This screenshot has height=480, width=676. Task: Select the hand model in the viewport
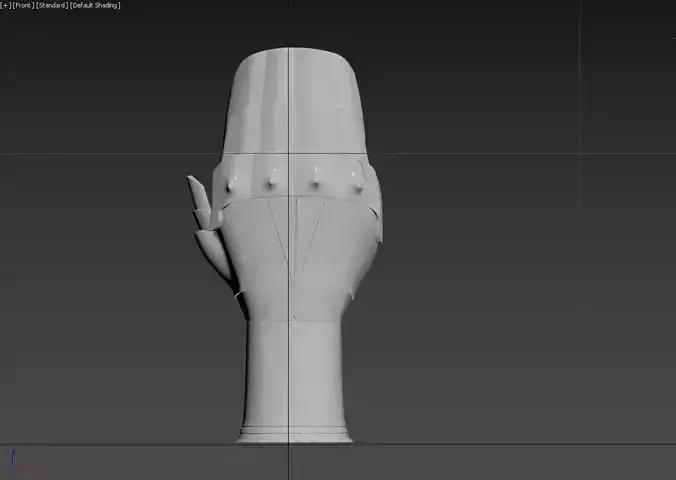[293, 246]
